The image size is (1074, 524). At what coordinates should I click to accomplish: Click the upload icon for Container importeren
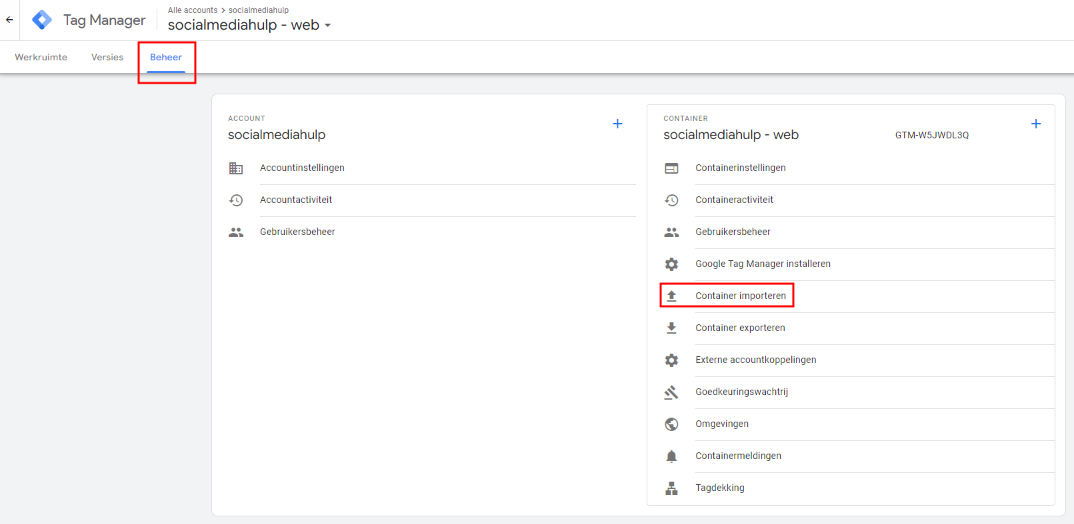pyautogui.click(x=672, y=296)
